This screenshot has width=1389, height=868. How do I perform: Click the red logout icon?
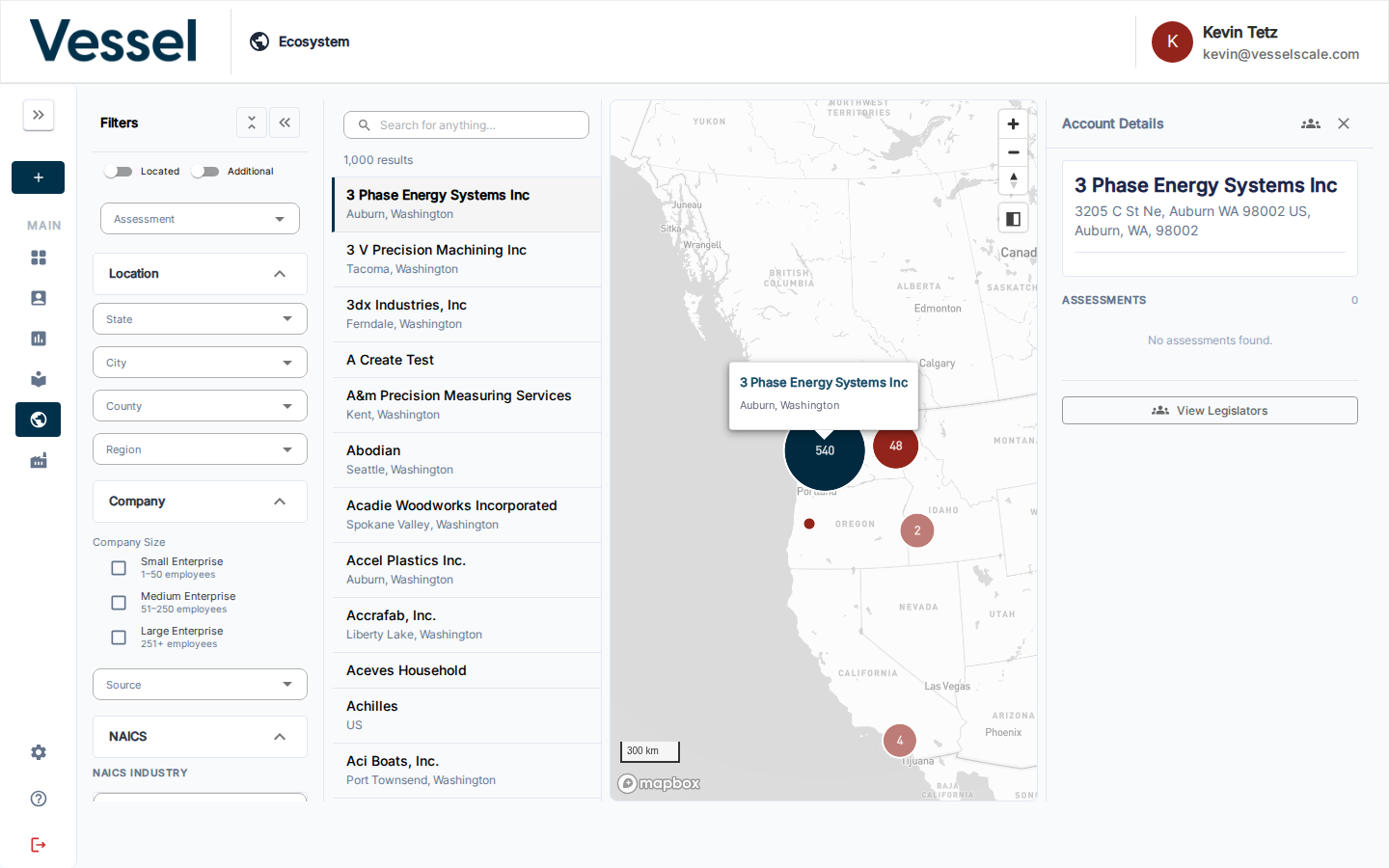pos(39,845)
